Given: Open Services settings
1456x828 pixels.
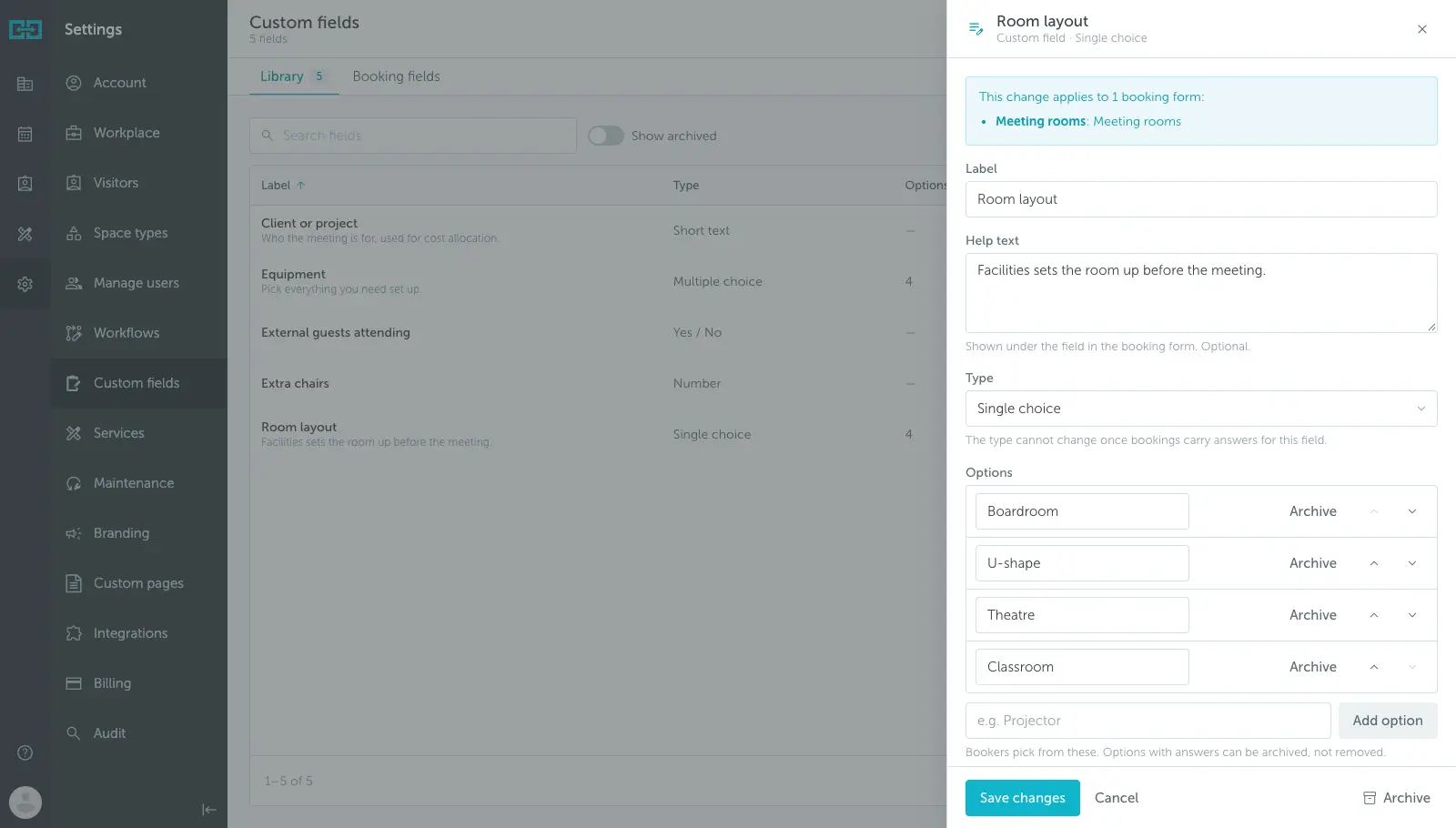Looking at the screenshot, I should pos(138,433).
